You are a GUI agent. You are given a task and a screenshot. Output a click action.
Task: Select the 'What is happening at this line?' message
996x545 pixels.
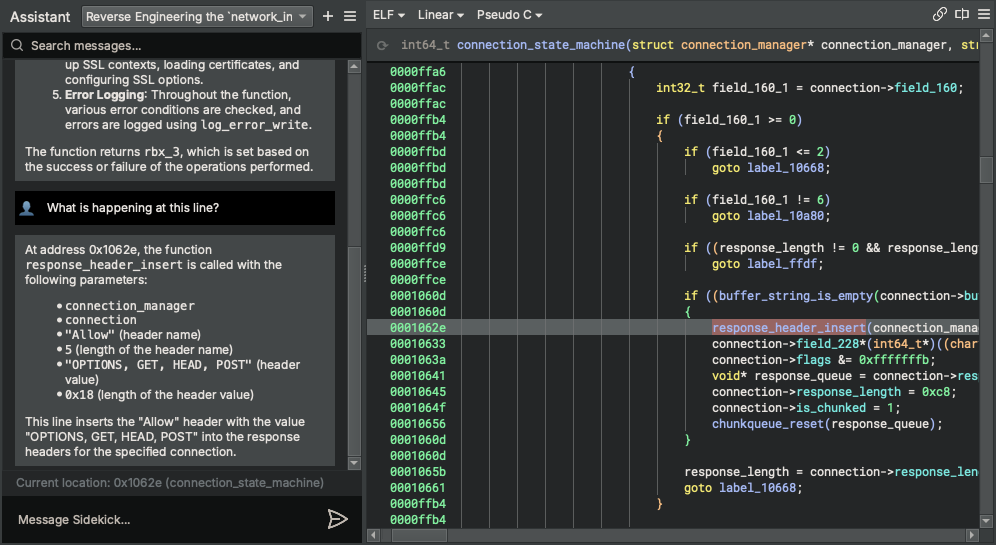tap(175, 208)
